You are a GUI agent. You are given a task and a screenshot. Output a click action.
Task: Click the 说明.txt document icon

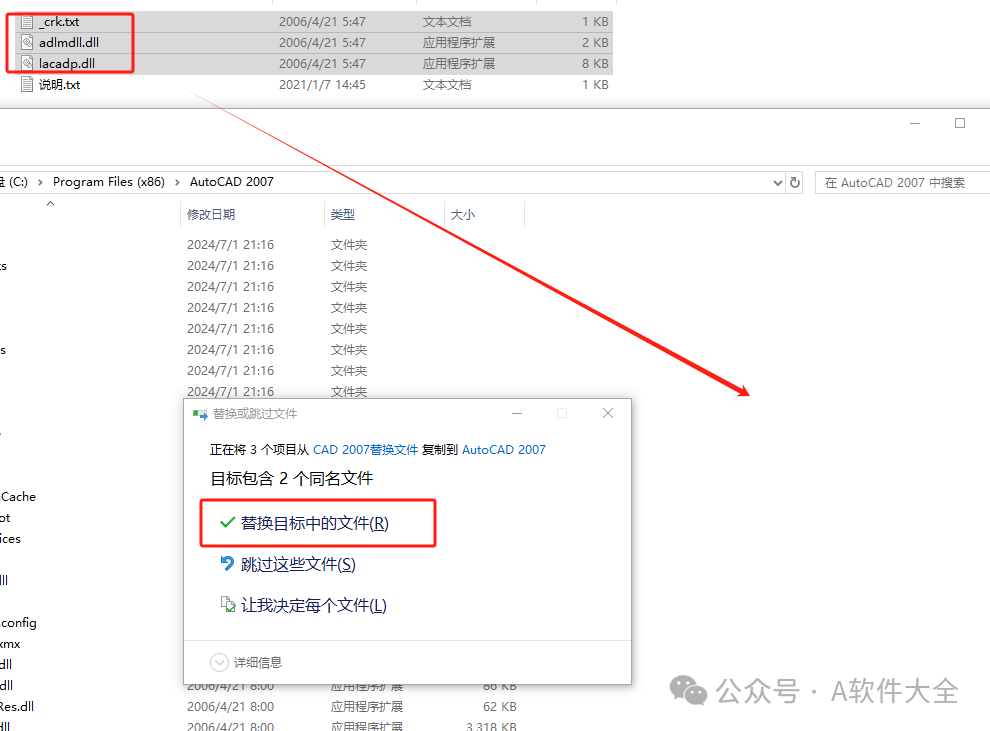click(27, 85)
